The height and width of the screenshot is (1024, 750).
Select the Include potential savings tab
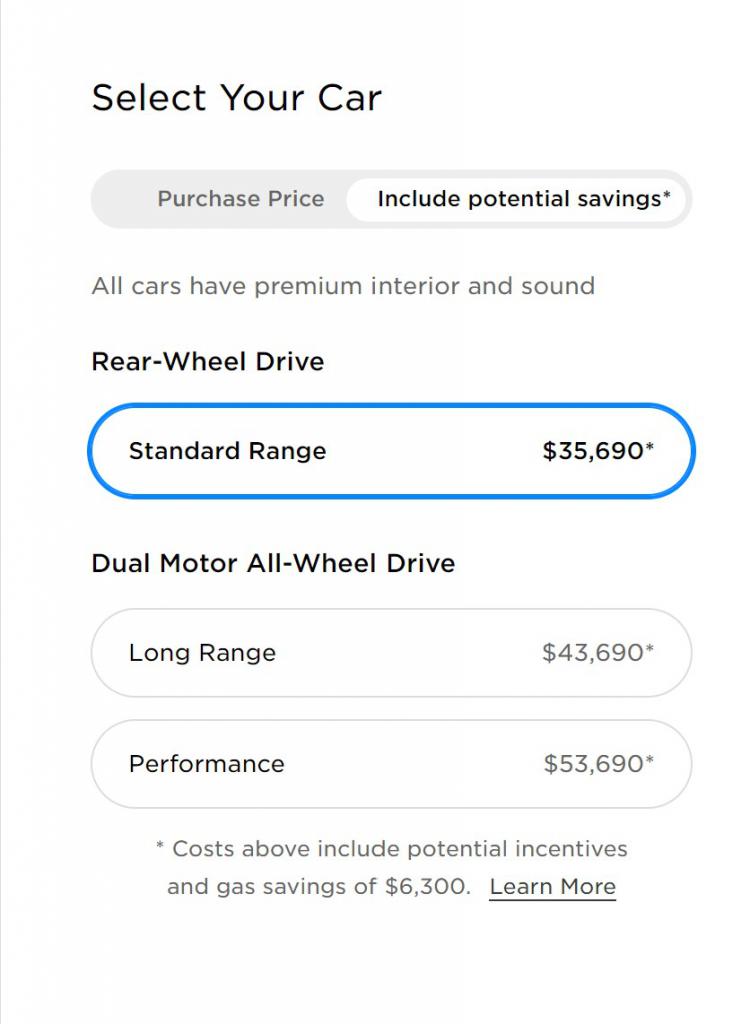click(x=518, y=199)
